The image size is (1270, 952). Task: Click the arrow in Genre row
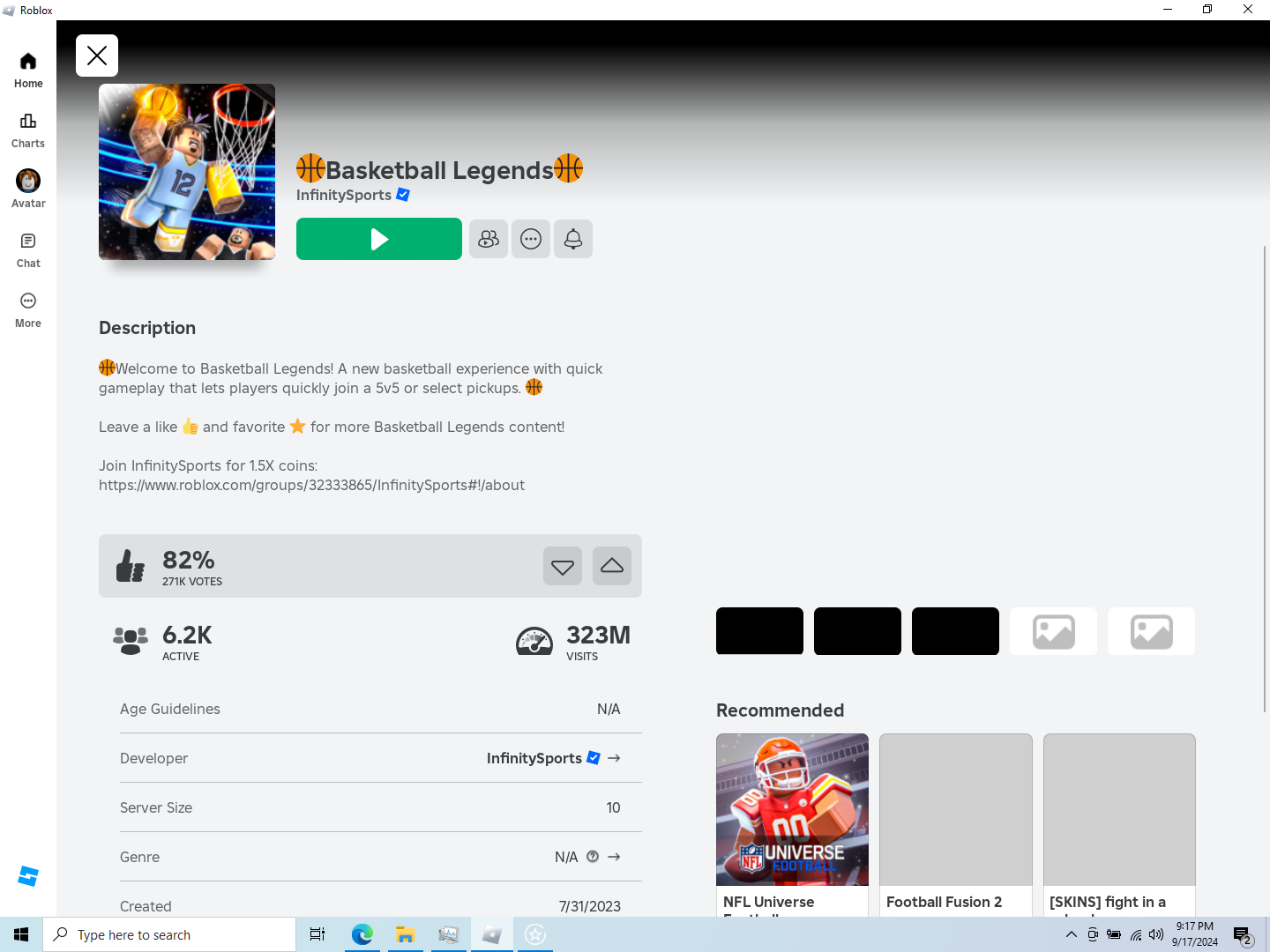point(614,857)
